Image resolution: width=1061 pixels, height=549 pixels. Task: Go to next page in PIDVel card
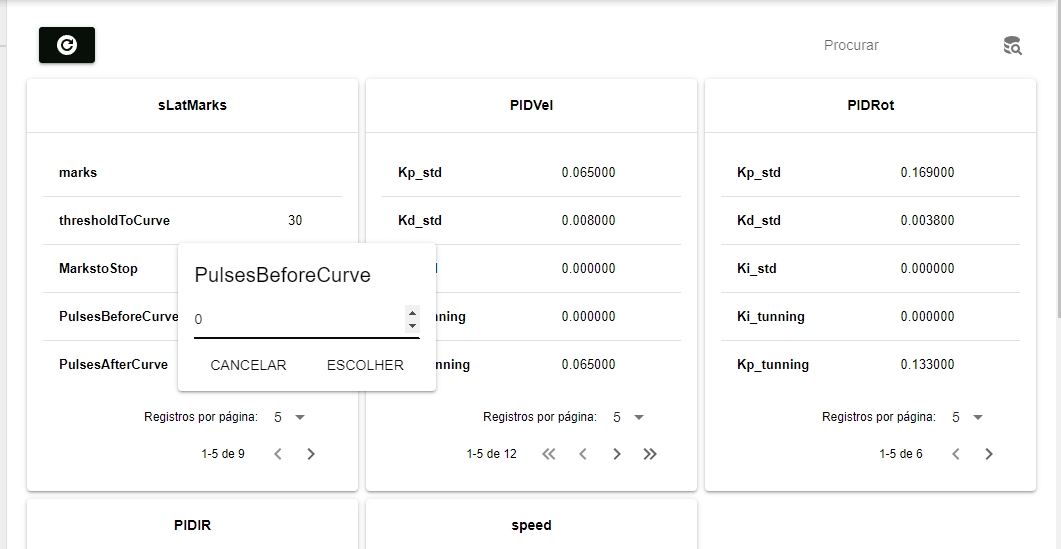(616, 454)
